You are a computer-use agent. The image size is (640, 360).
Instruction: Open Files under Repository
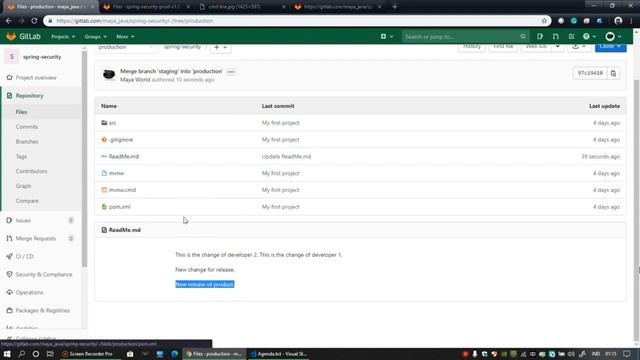22,112
